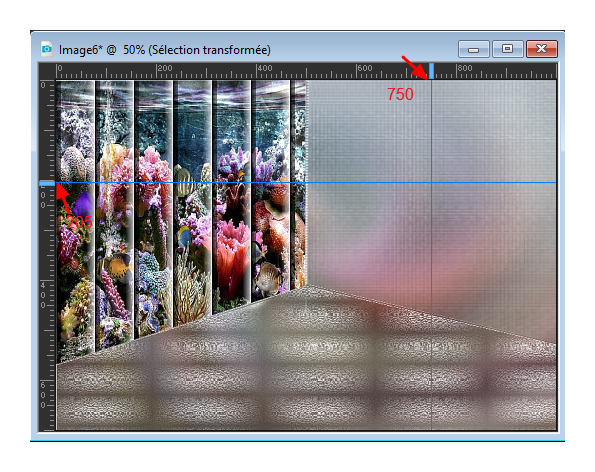Click the 400 mark on the top ruler

click(265, 68)
